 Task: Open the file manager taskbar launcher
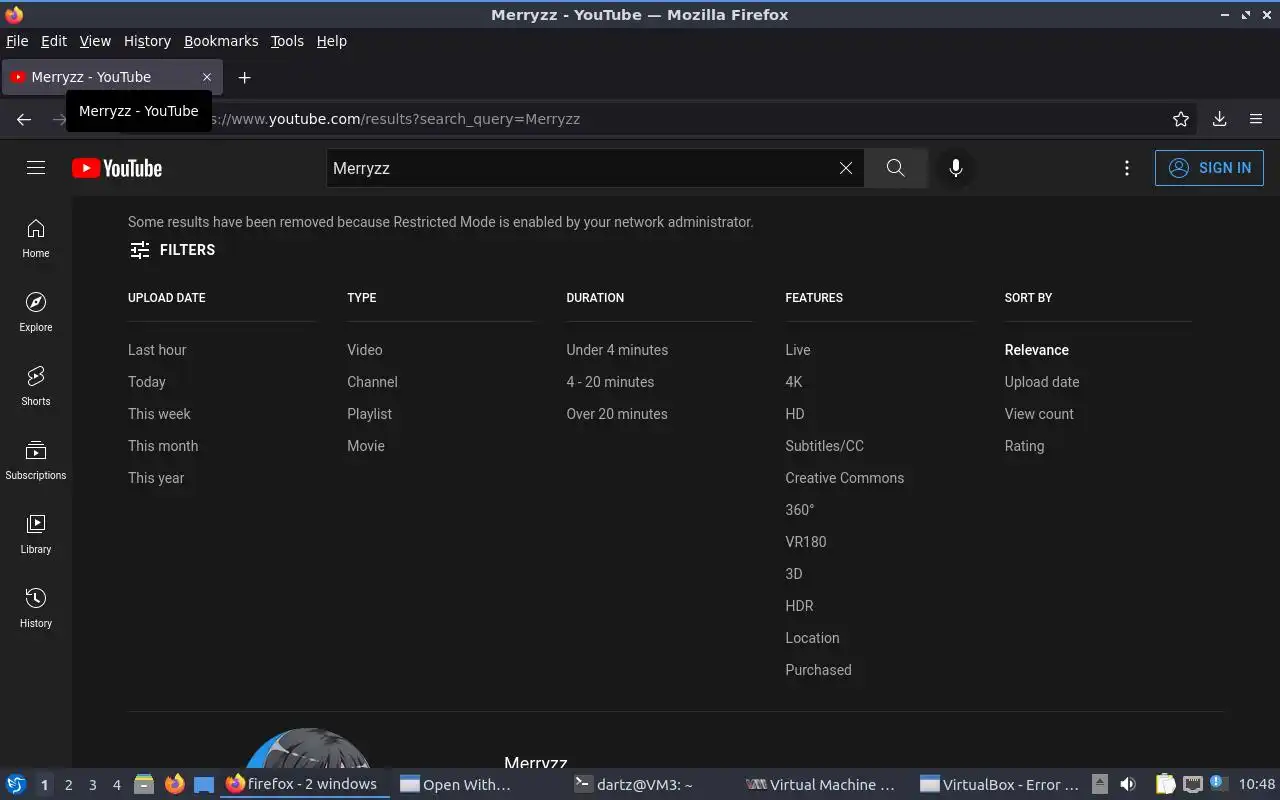pyautogui.click(x=144, y=784)
